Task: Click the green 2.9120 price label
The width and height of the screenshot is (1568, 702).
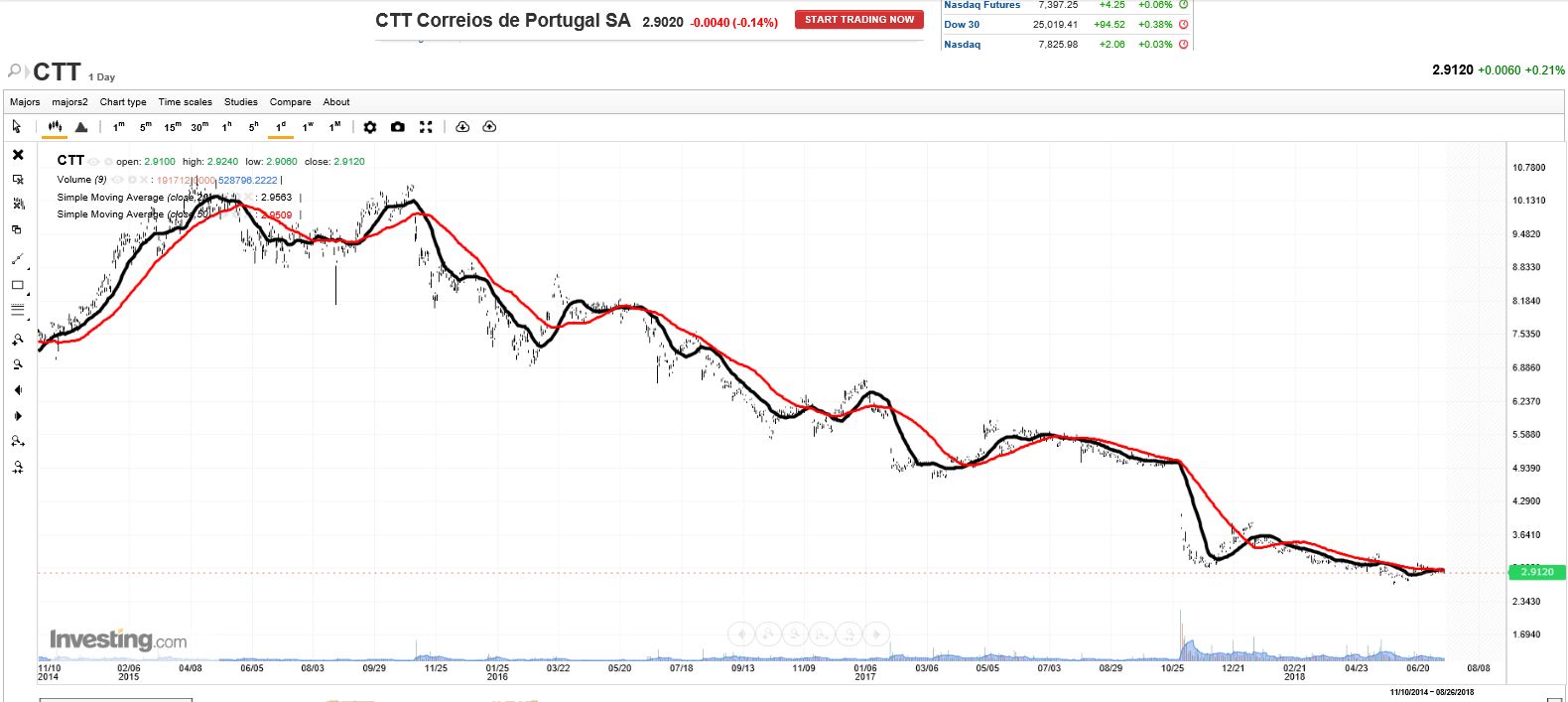Action: 1536,572
